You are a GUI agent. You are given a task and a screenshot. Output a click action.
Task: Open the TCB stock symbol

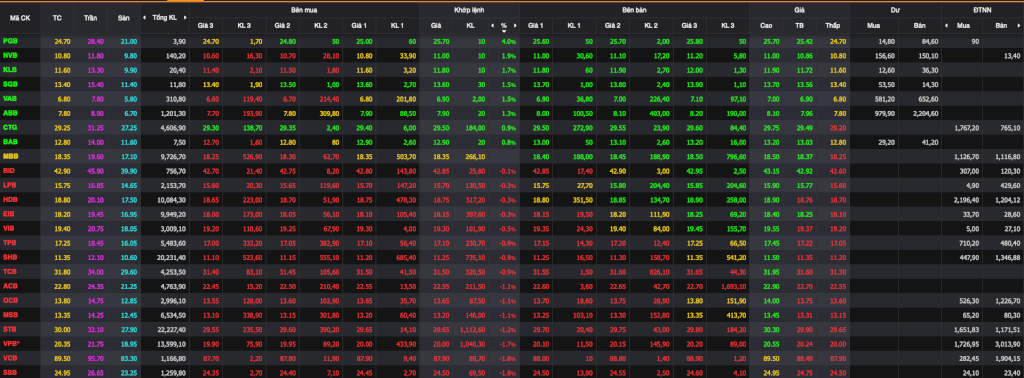tap(10, 271)
